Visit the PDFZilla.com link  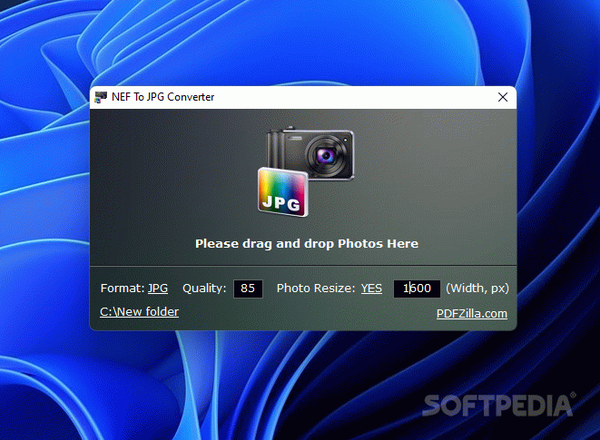pos(472,314)
